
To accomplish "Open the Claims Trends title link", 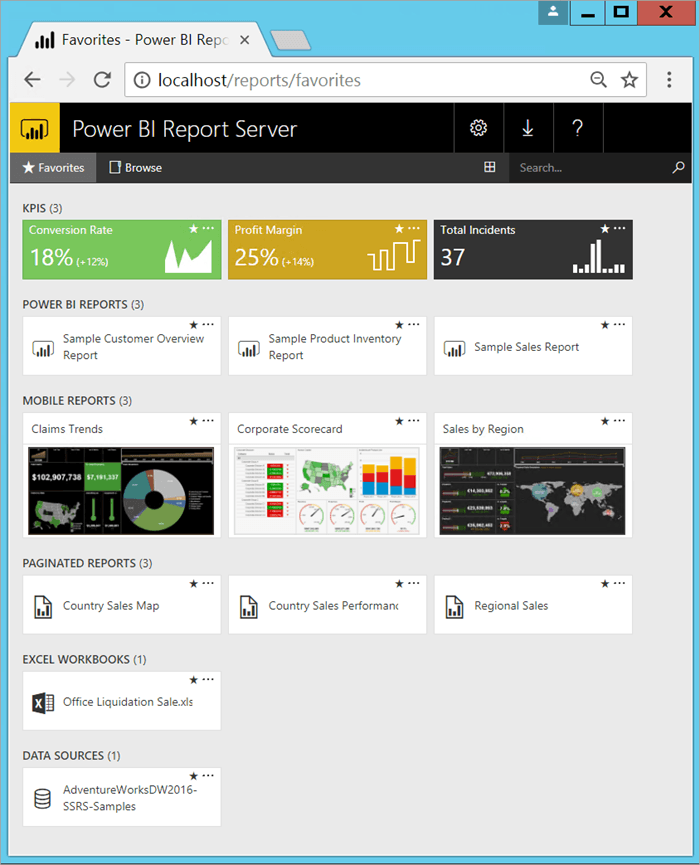I will (x=67, y=429).
